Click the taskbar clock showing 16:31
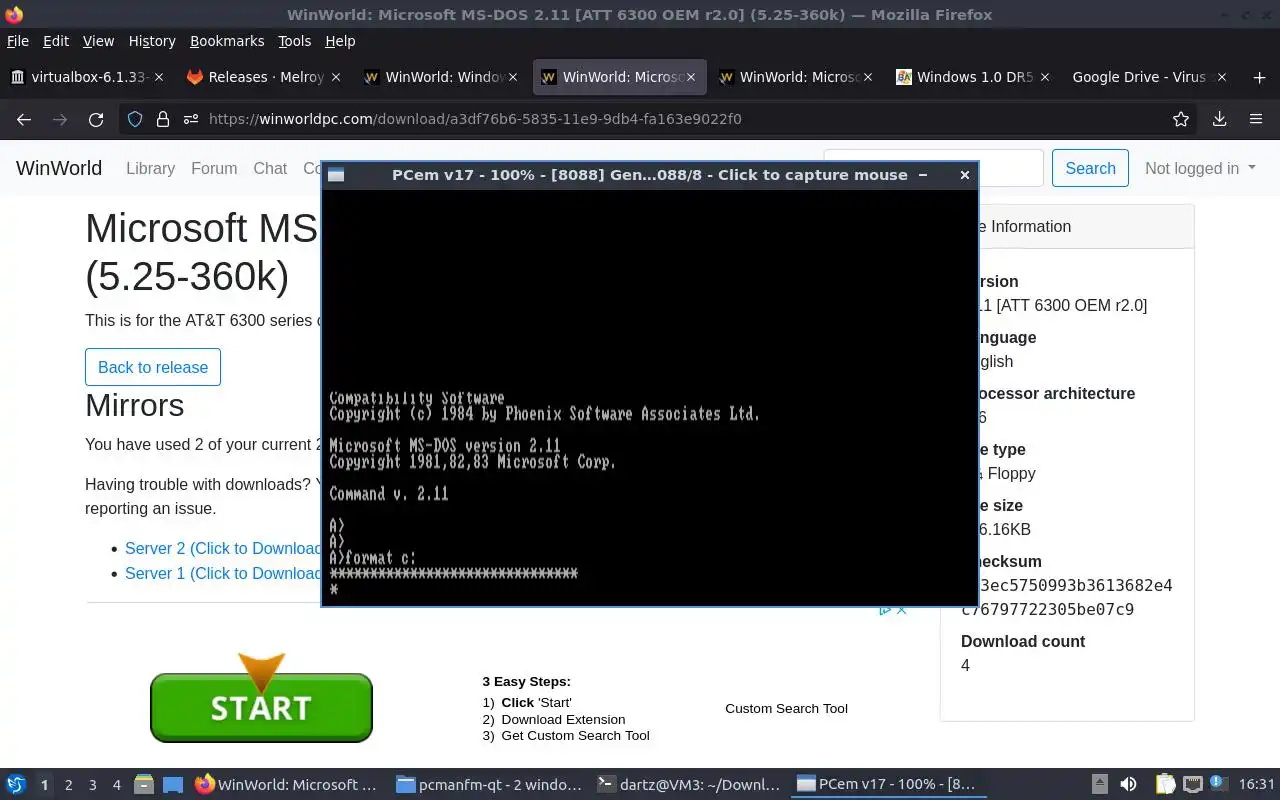Image resolution: width=1280 pixels, height=800 pixels. 1257,785
